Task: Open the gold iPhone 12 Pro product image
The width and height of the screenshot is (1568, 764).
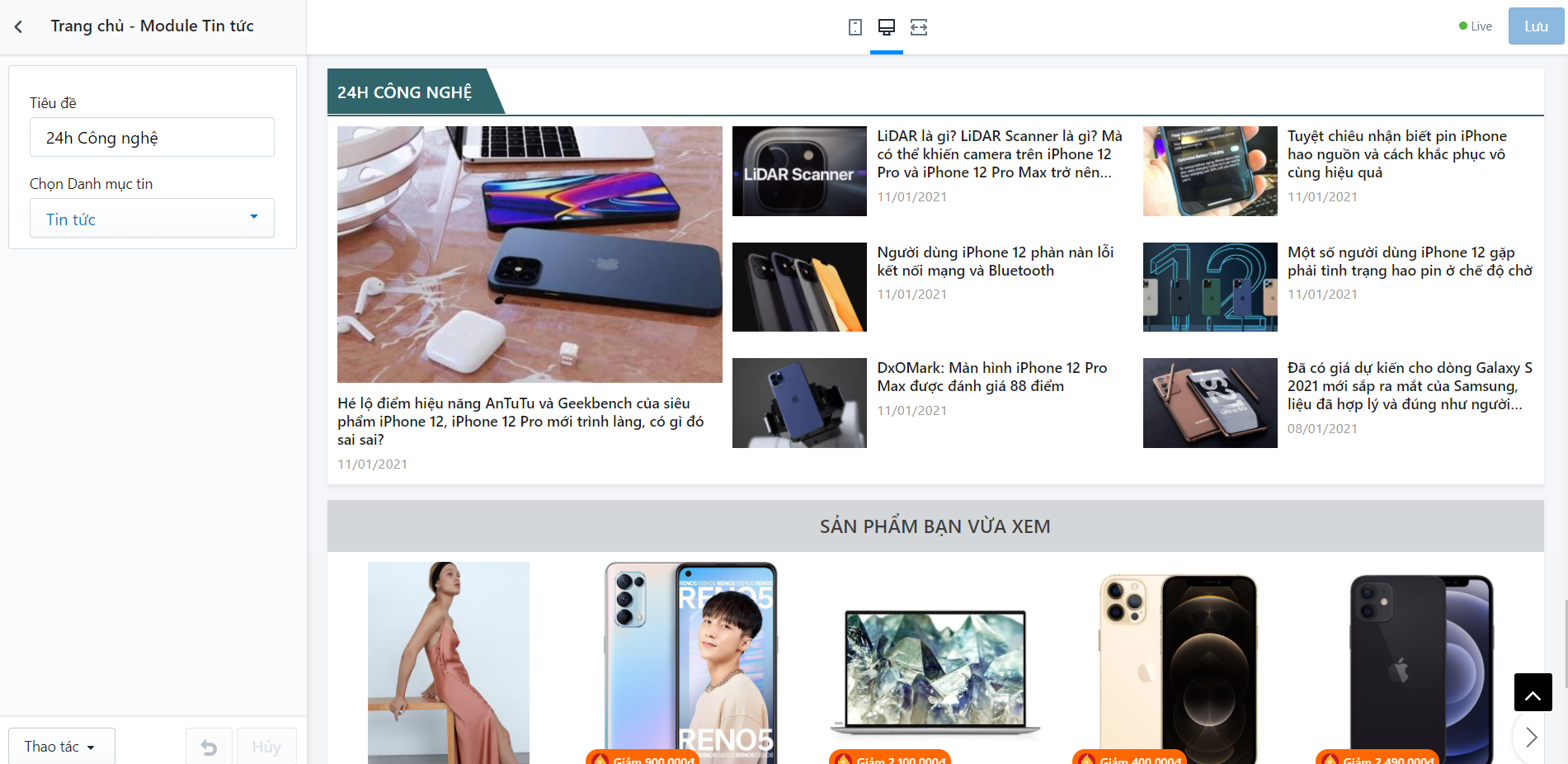Action: pyautogui.click(x=1178, y=668)
